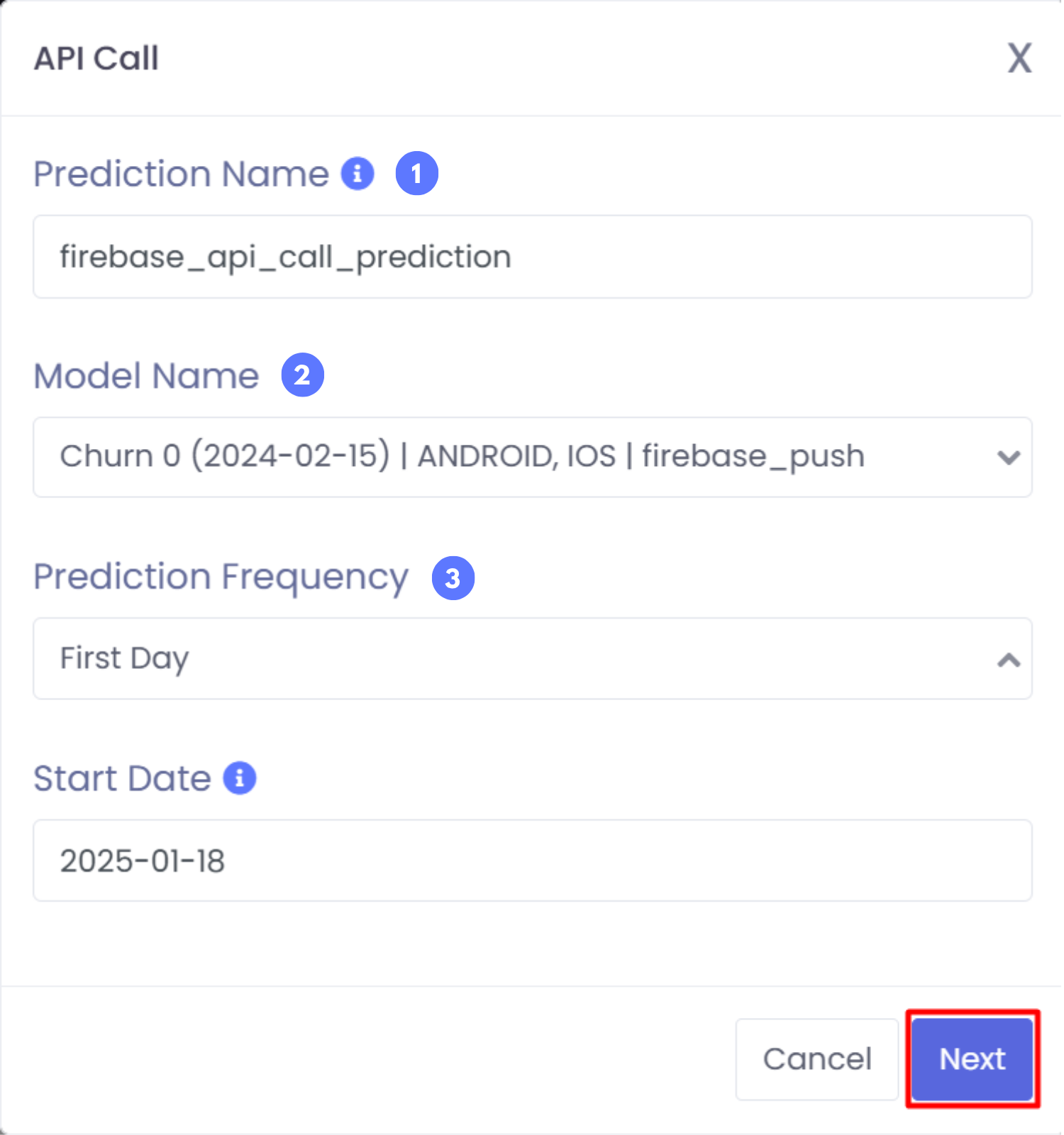The image size is (1064, 1135).
Task: Open the First Day frequency dropdown
Action: click(x=533, y=659)
